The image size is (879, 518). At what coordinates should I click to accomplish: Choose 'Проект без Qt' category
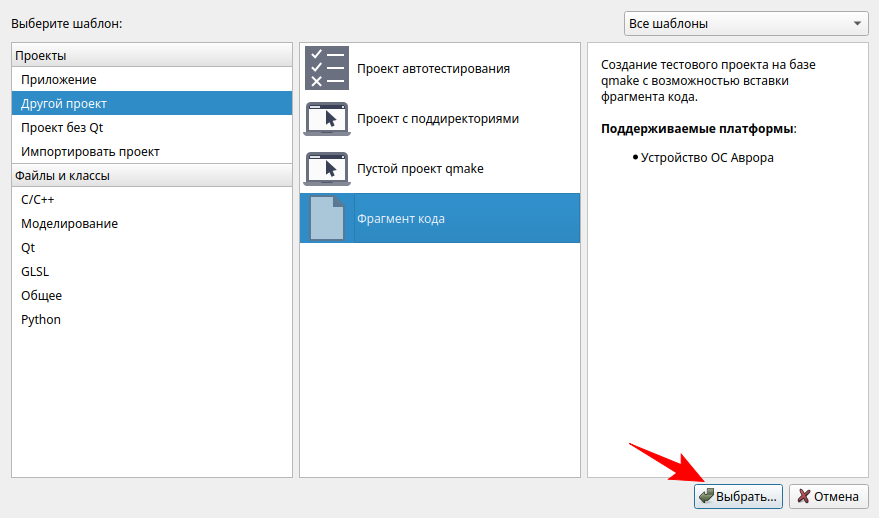click(x=62, y=128)
